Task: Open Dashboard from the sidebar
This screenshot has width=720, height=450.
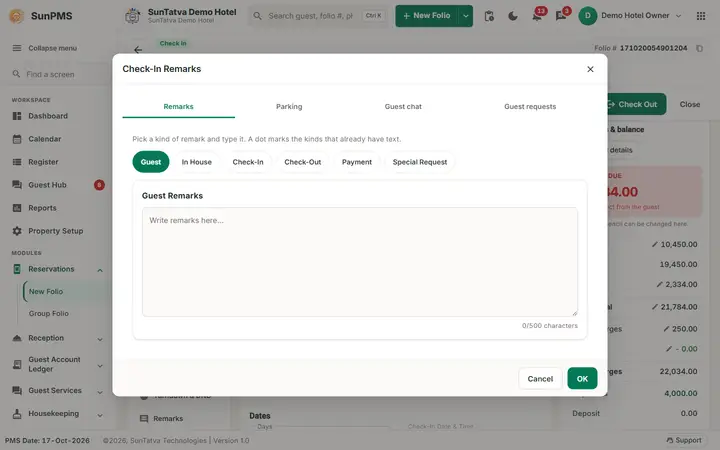Action: pos(48,116)
